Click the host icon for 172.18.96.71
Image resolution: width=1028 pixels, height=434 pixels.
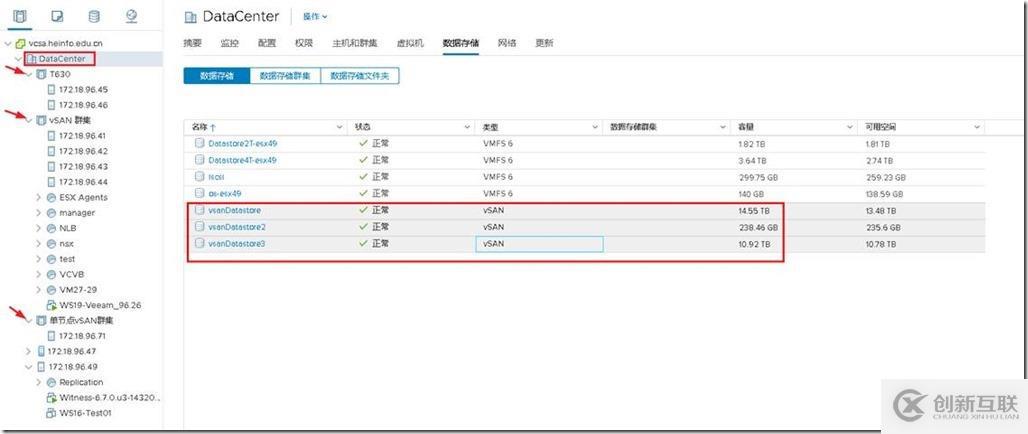click(52, 336)
